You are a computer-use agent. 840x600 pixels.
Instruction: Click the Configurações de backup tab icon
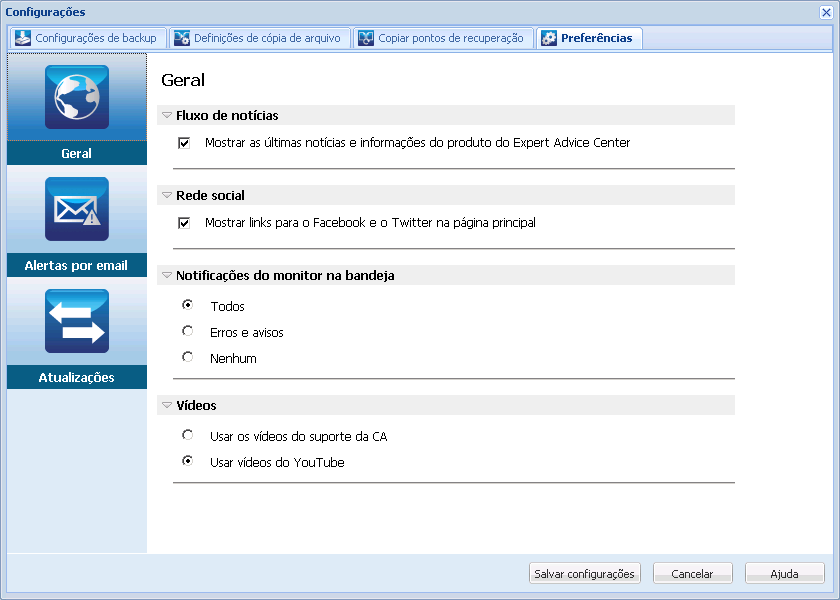[x=22, y=38]
